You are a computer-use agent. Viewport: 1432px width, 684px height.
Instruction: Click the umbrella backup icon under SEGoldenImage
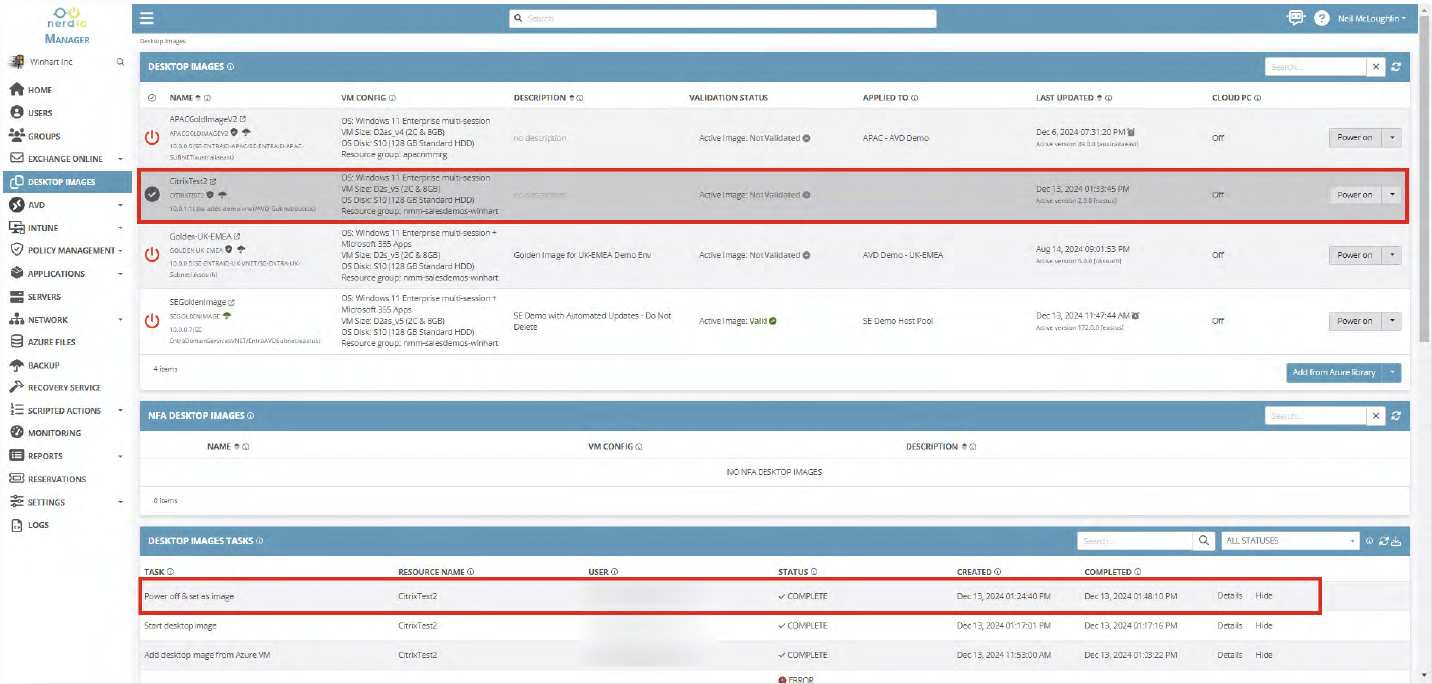point(227,315)
